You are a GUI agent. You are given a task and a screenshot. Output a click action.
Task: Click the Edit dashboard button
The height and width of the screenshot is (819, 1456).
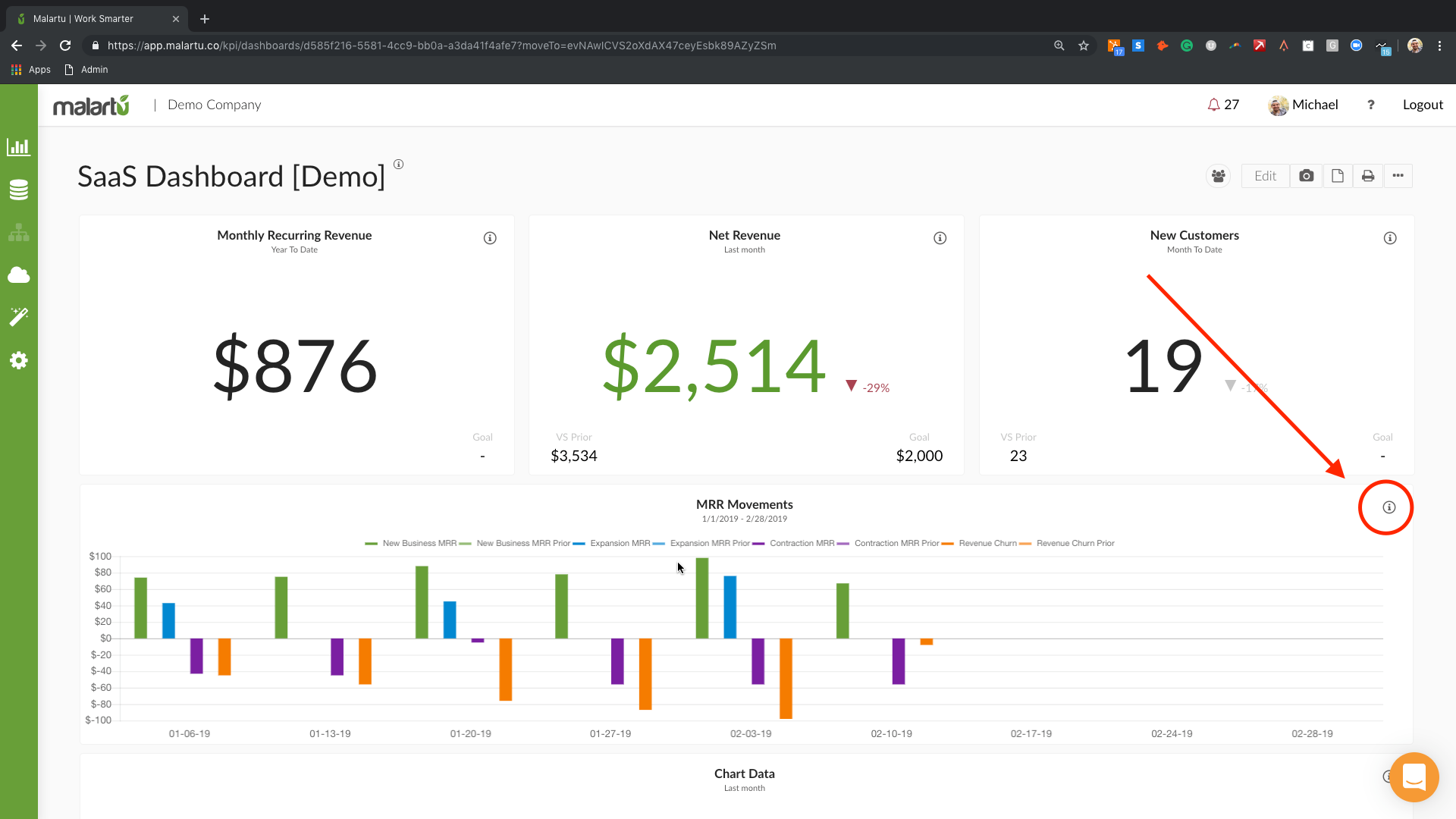coord(1265,176)
